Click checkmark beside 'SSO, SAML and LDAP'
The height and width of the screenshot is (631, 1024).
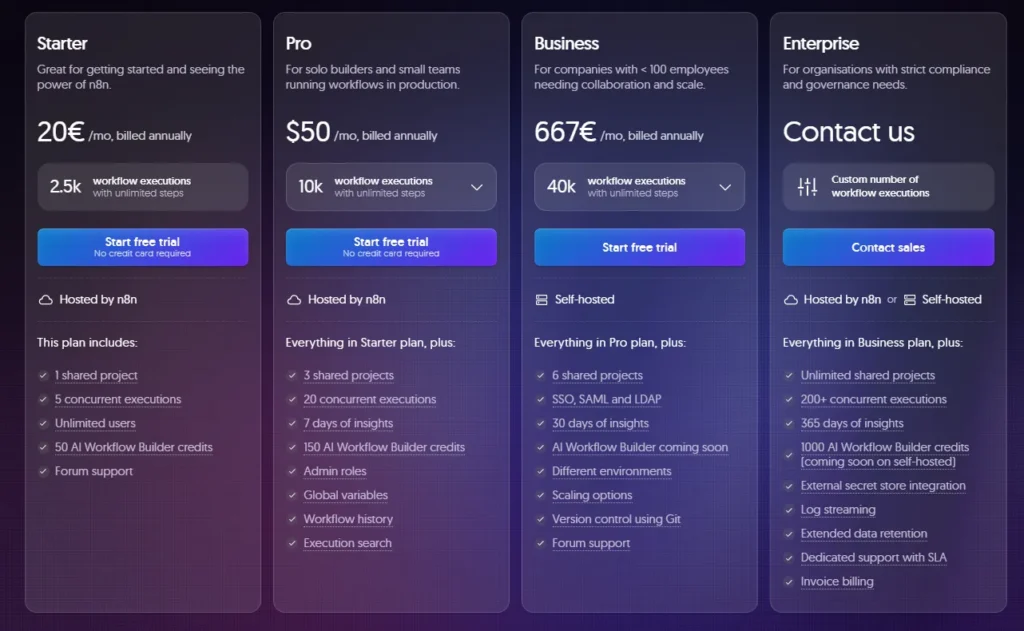[x=541, y=399]
